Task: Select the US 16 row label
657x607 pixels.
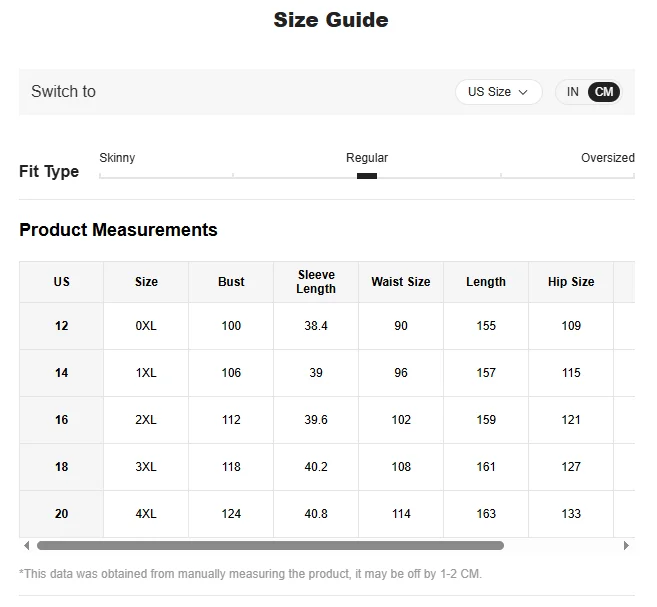Action: click(x=62, y=420)
